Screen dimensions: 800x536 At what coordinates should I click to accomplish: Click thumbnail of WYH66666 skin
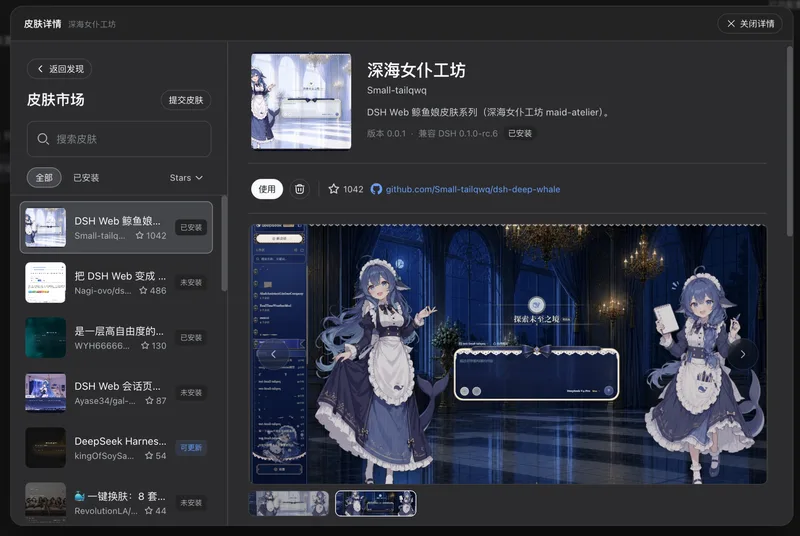point(45,338)
